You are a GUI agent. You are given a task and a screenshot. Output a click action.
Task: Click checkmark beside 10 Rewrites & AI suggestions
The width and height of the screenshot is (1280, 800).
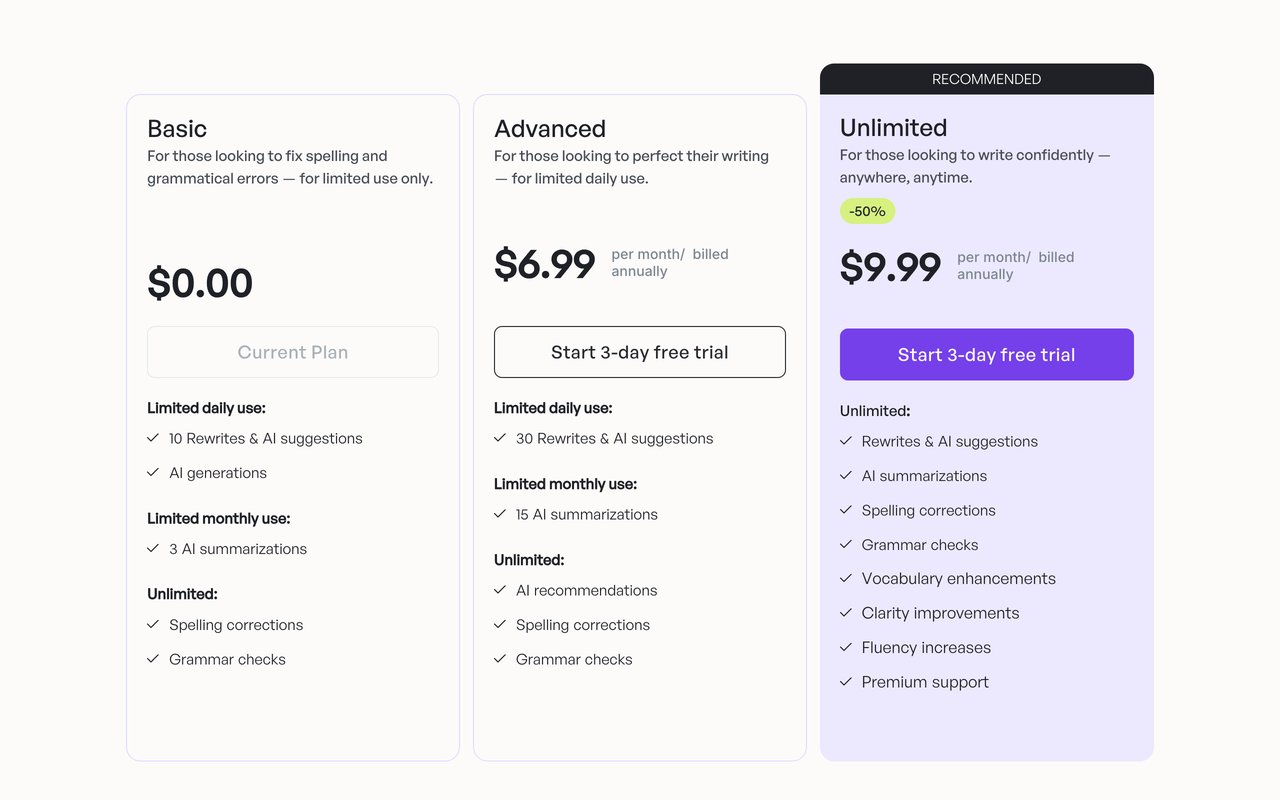153,438
